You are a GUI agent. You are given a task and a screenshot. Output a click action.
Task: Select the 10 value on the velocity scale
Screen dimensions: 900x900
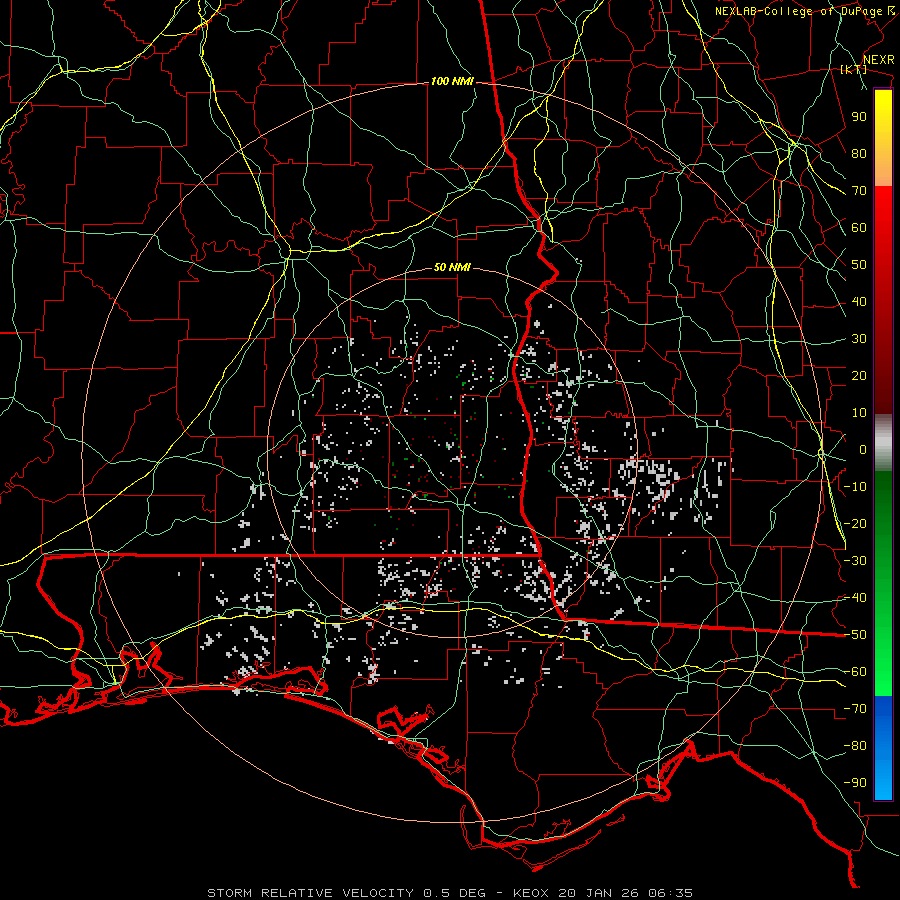pos(859,413)
